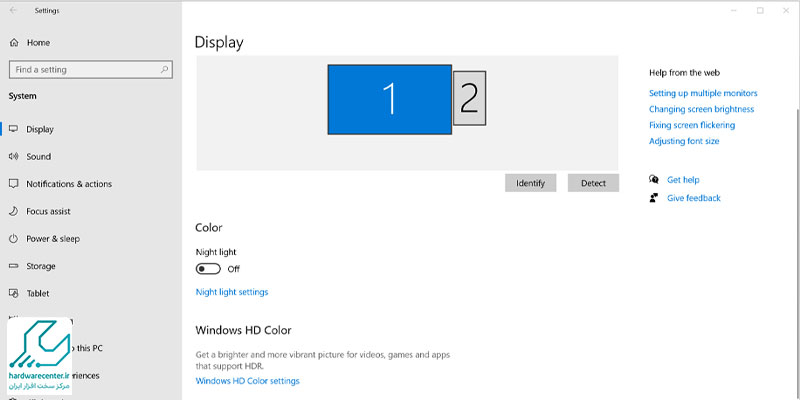This screenshot has width=800, height=400.
Task: Open Windows HD Color settings link
Action: (247, 381)
